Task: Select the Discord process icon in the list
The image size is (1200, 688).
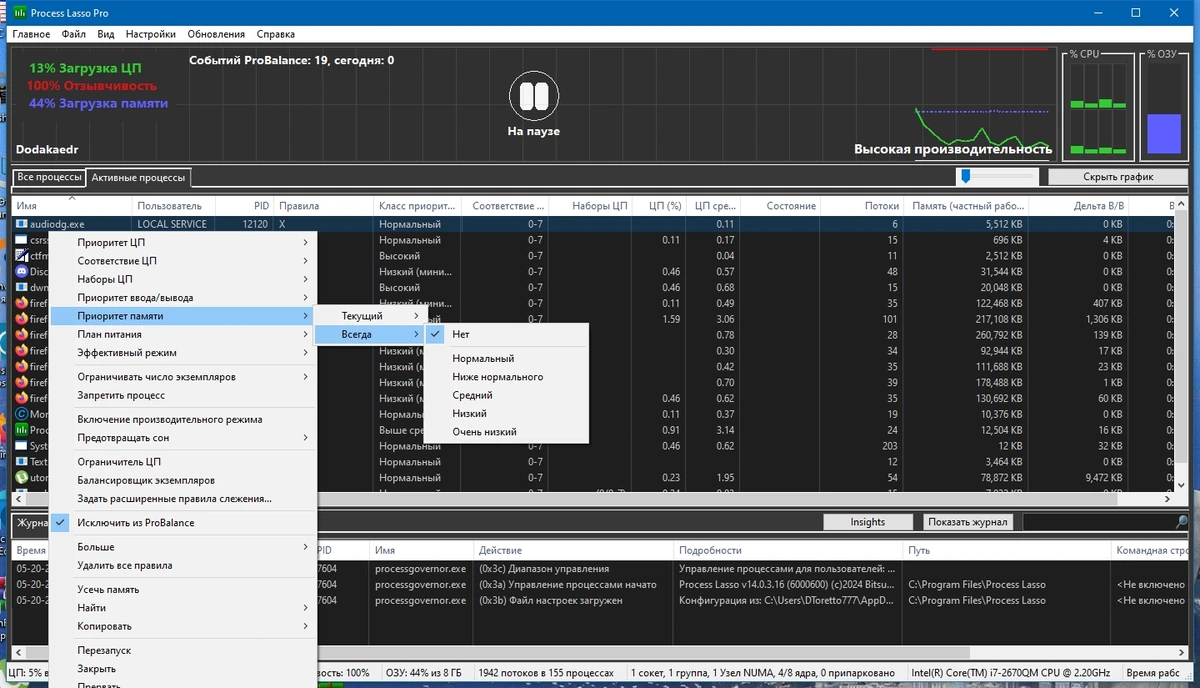Action: coord(22,272)
